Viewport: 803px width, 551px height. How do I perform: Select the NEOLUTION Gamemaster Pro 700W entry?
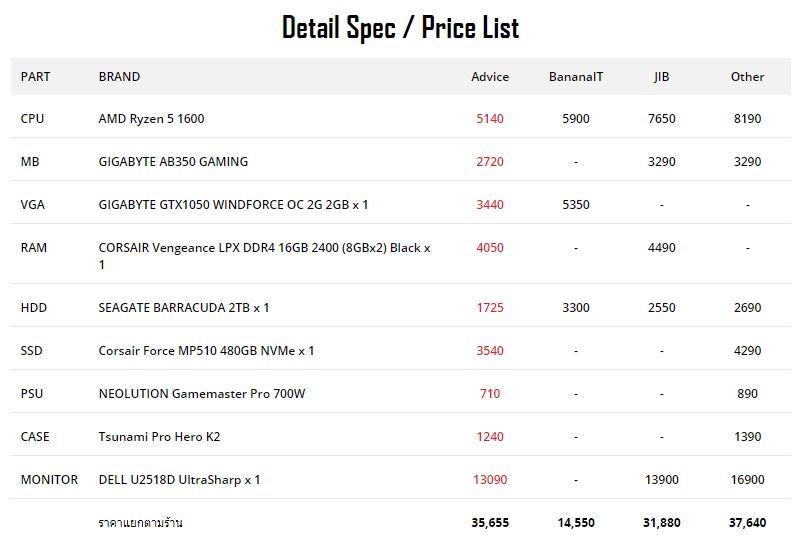[202, 394]
